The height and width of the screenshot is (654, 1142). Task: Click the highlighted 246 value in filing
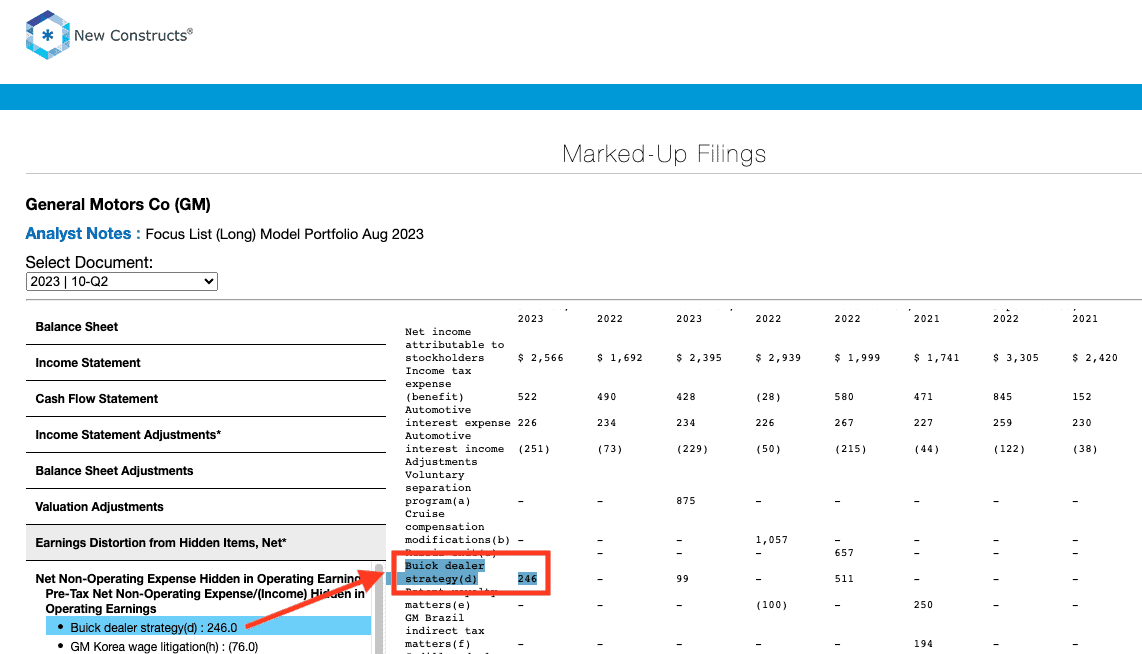pos(527,579)
